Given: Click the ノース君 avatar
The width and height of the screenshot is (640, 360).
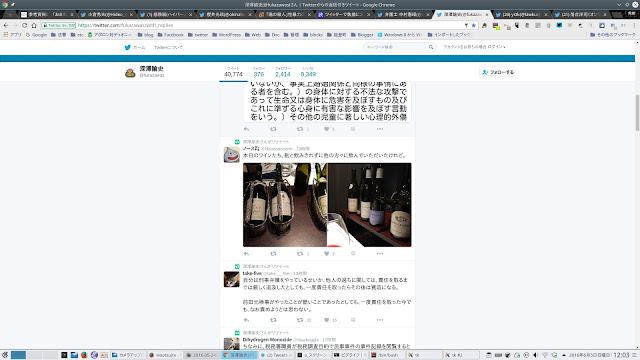Looking at the screenshot, I should tap(231, 155).
